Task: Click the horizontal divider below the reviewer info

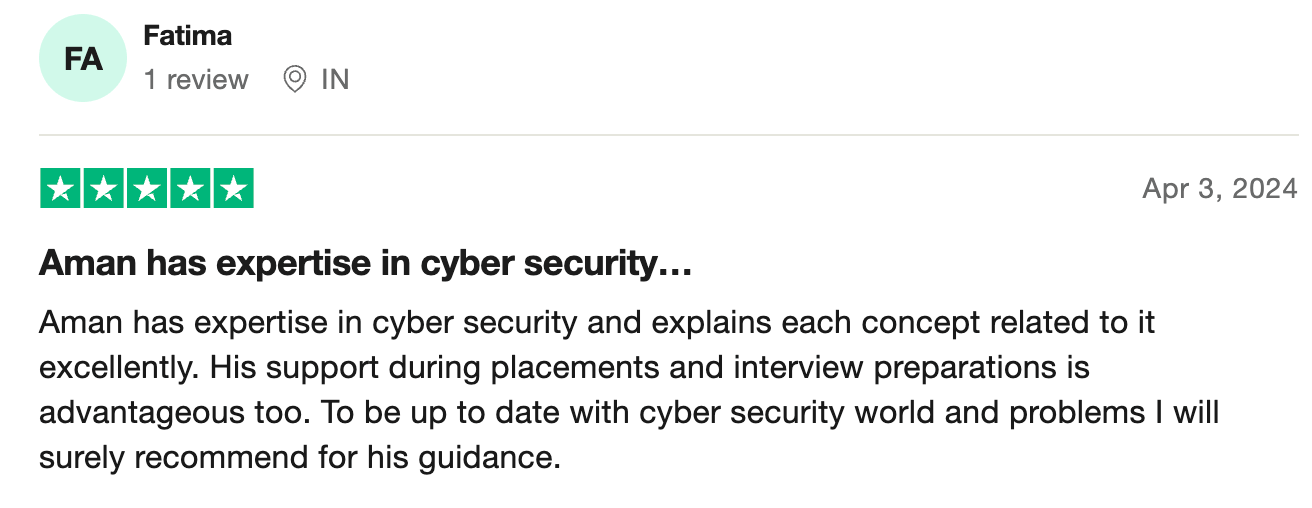Action: click(668, 135)
